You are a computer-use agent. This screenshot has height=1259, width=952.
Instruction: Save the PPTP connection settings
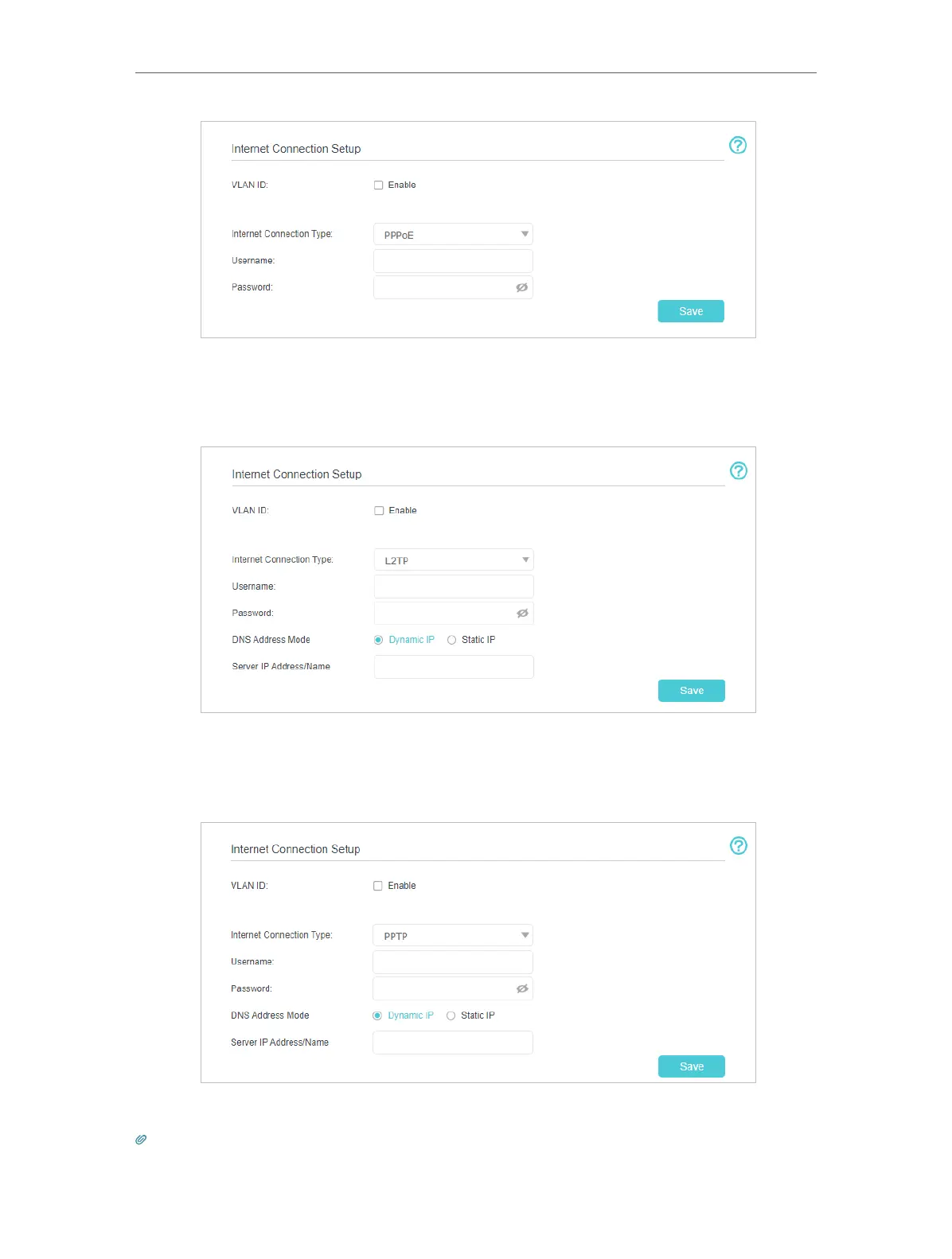click(691, 1066)
